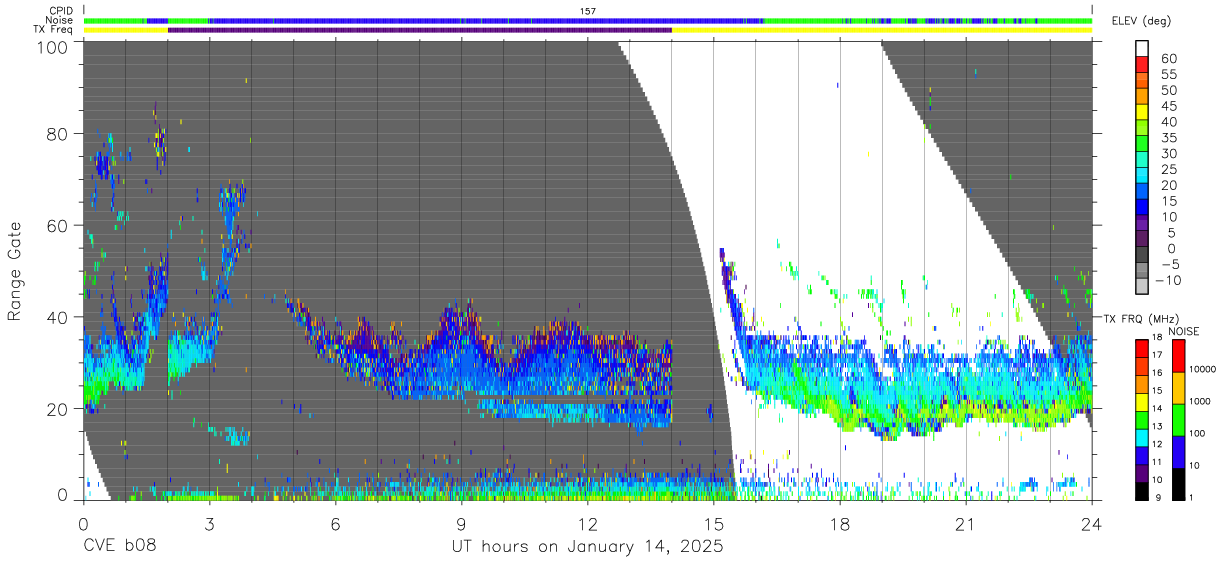Click 'UT hours on January 14, 2025' axis title
The image size is (1228, 567).
587,548
